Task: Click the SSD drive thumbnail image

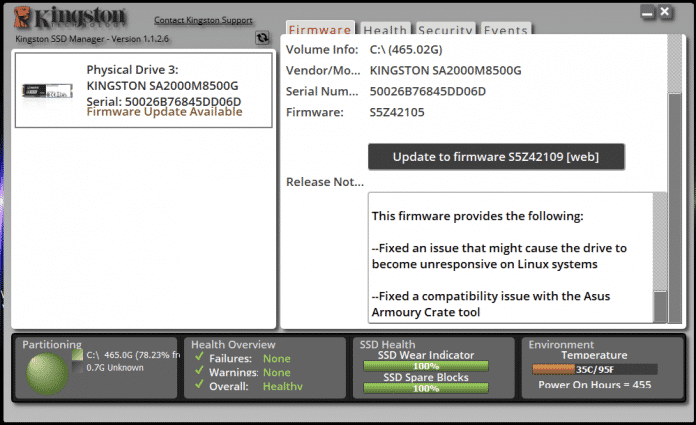Action: coord(47,91)
